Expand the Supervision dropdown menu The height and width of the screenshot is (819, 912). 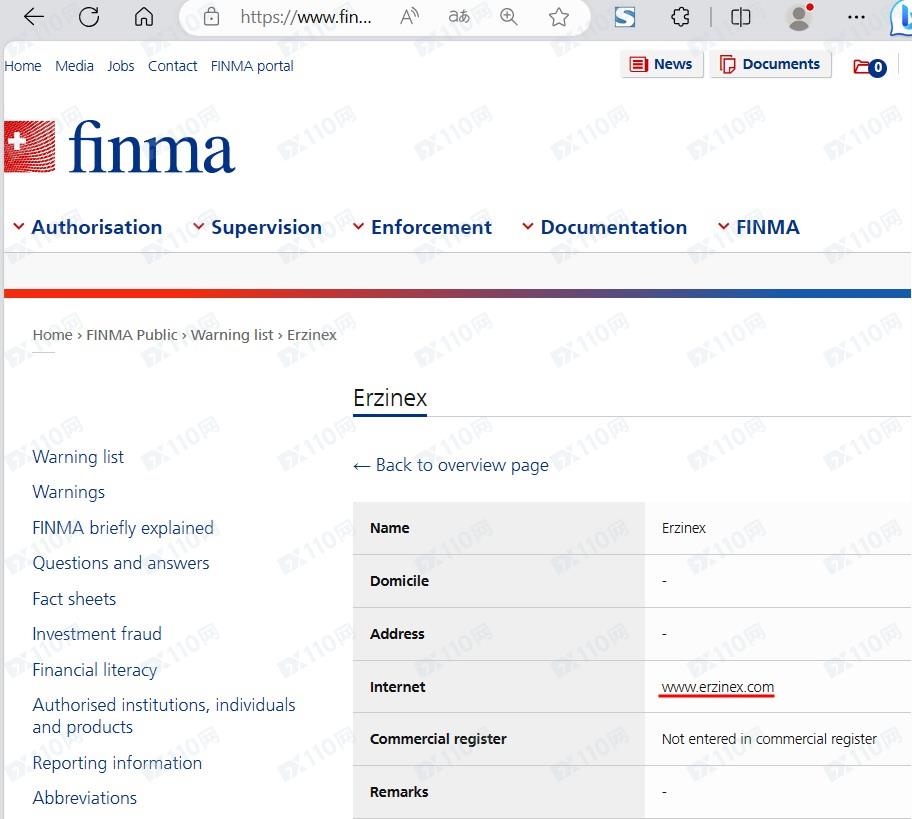coord(257,227)
